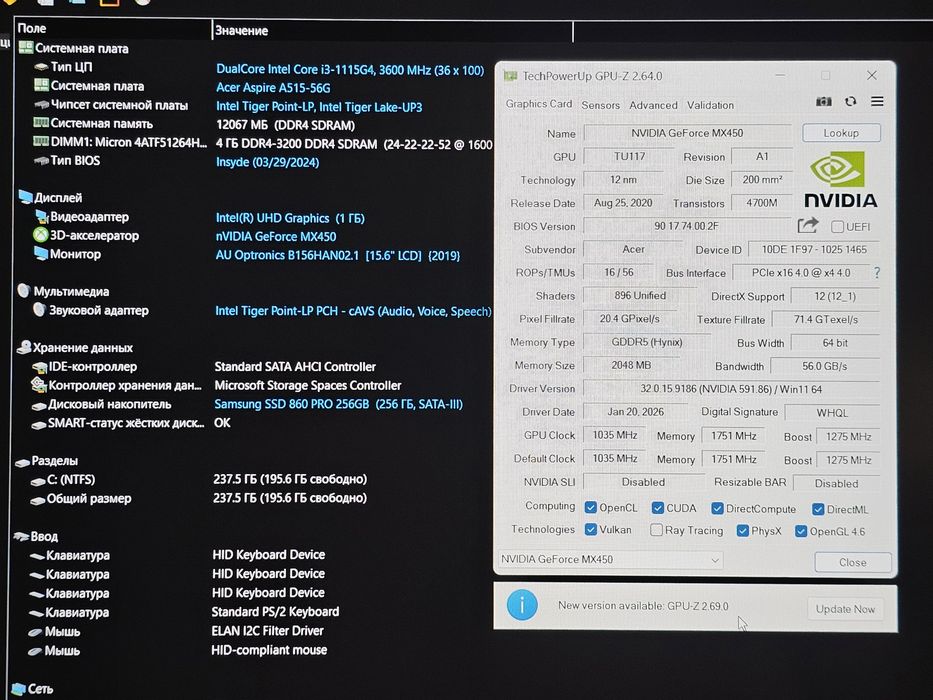Toggle the DirectML checkbox

pyautogui.click(x=818, y=509)
